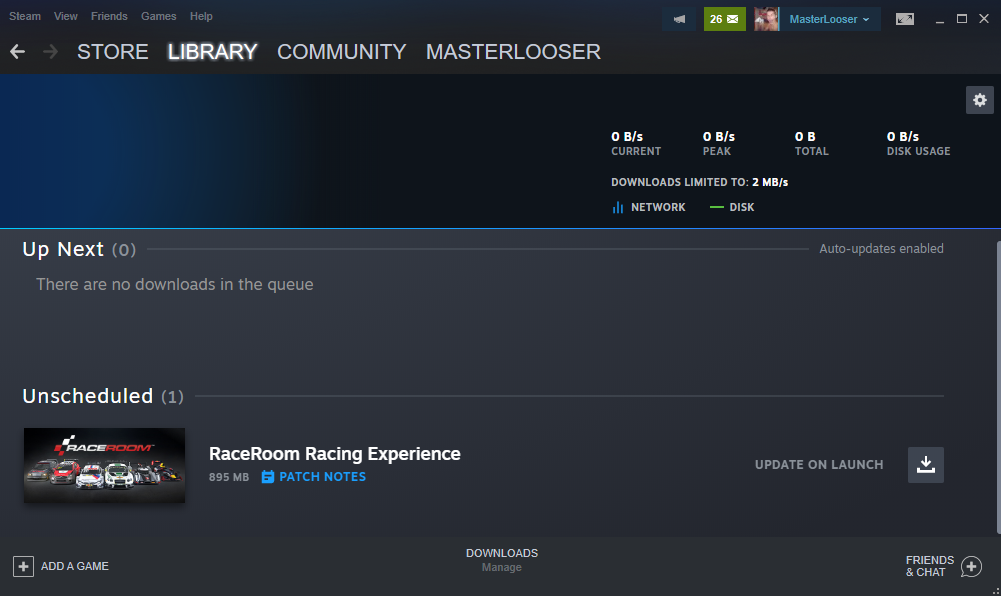Go to the LIBRARY tab
Screen dimensions: 1001x596
coord(212,52)
